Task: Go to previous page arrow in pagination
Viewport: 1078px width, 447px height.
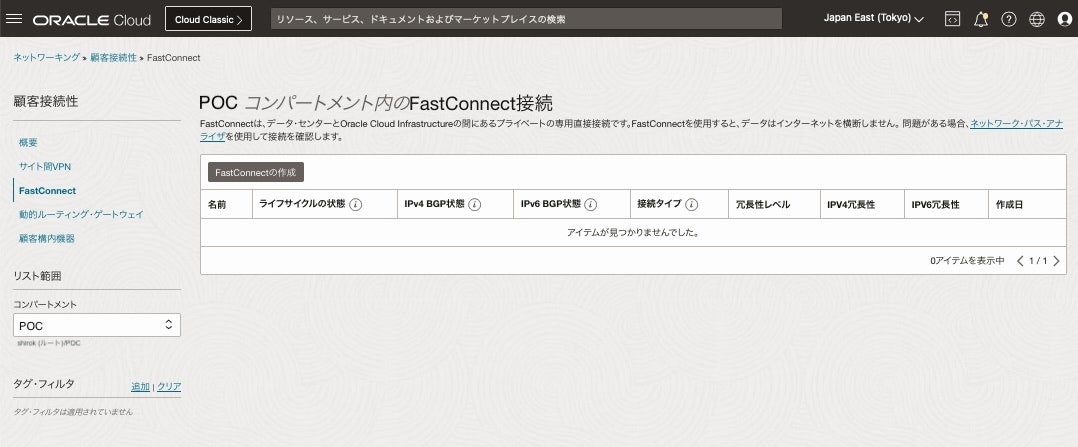Action: click(1020, 261)
